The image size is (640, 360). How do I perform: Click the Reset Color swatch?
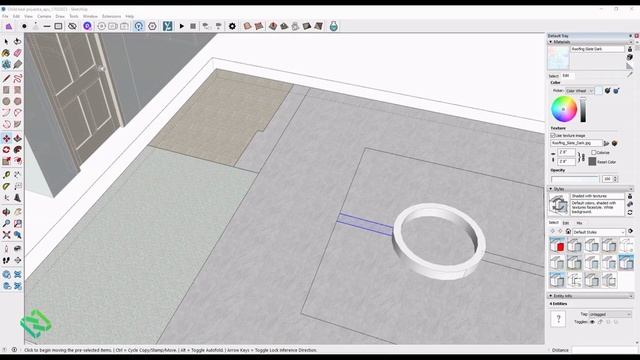click(592, 162)
